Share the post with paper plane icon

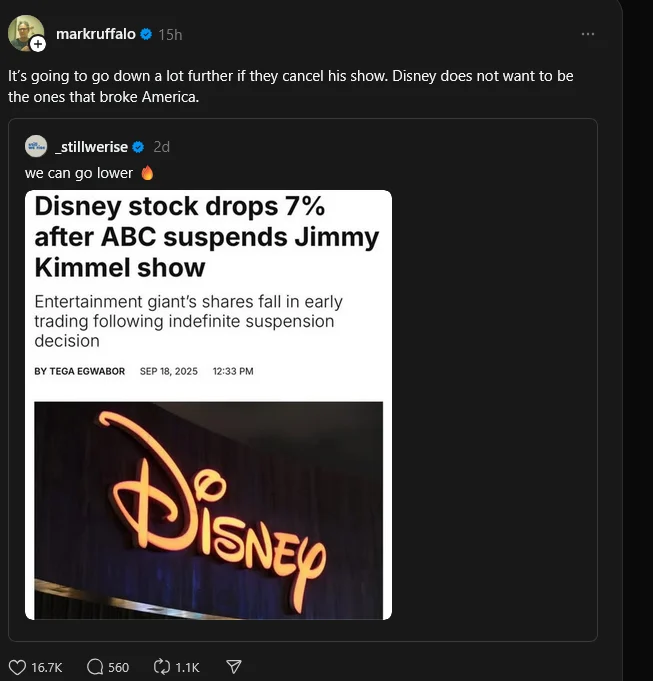[x=234, y=667]
